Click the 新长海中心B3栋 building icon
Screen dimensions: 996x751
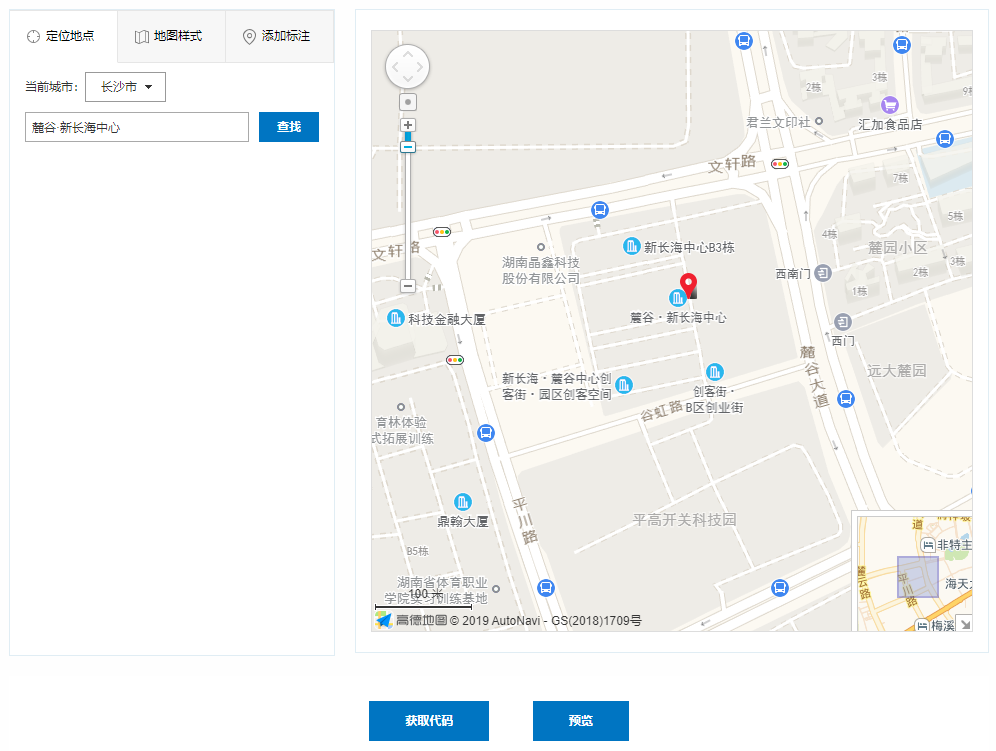click(631, 246)
